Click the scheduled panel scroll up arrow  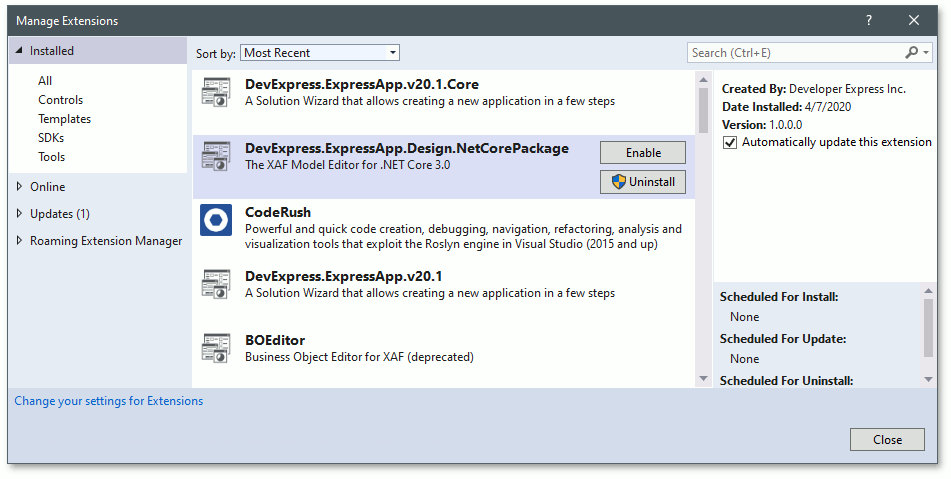(x=929, y=291)
